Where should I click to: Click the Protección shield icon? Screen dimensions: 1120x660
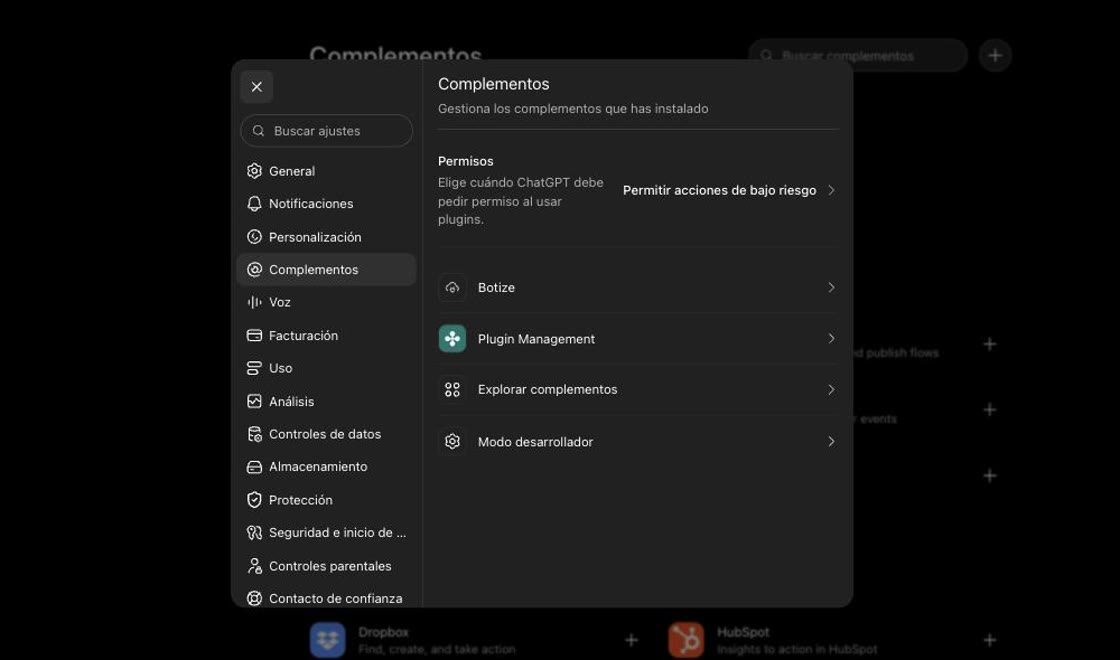point(254,499)
